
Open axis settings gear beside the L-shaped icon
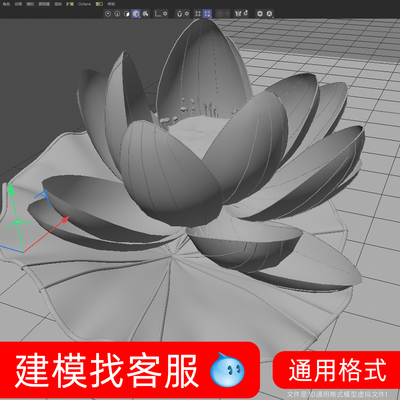pyautogui.click(x=165, y=14)
